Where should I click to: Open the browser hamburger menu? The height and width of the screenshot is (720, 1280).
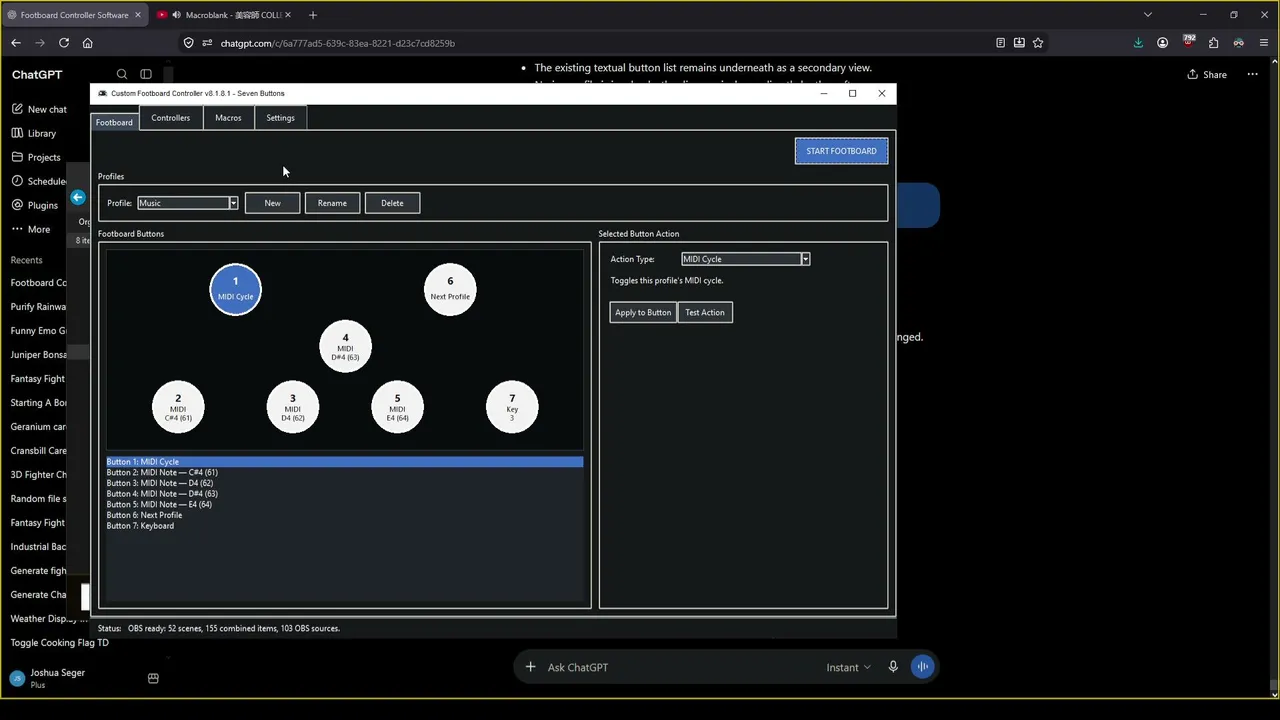(x=1264, y=43)
